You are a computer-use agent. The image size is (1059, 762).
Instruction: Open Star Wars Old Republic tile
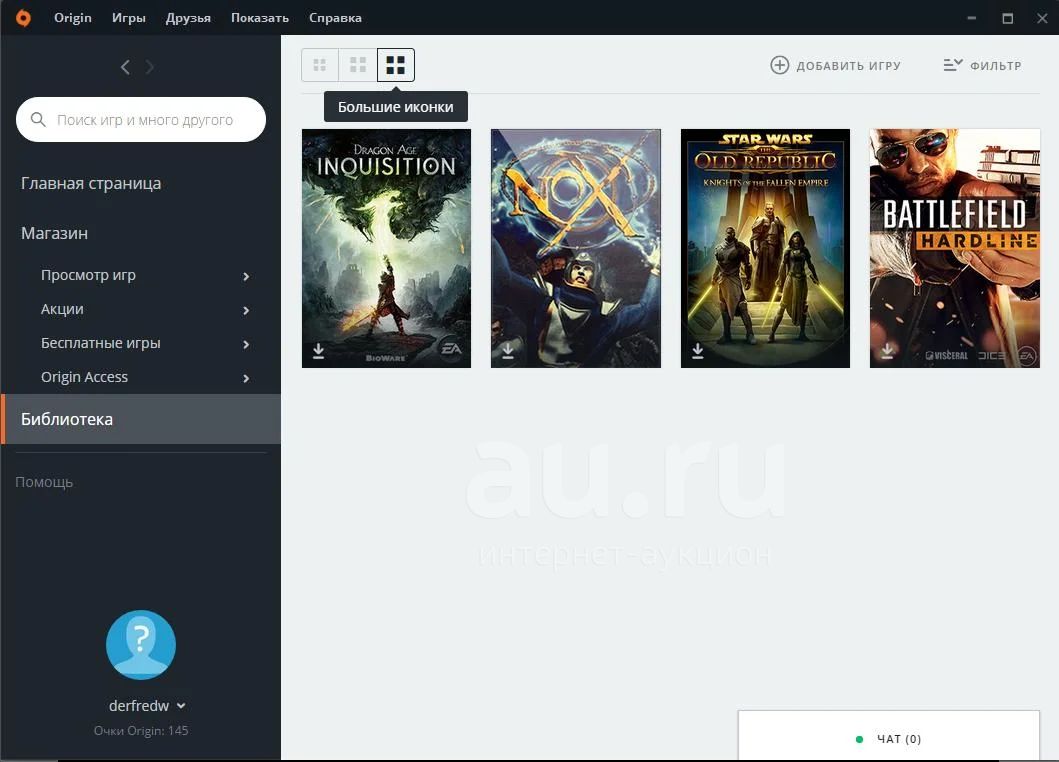tap(765, 249)
